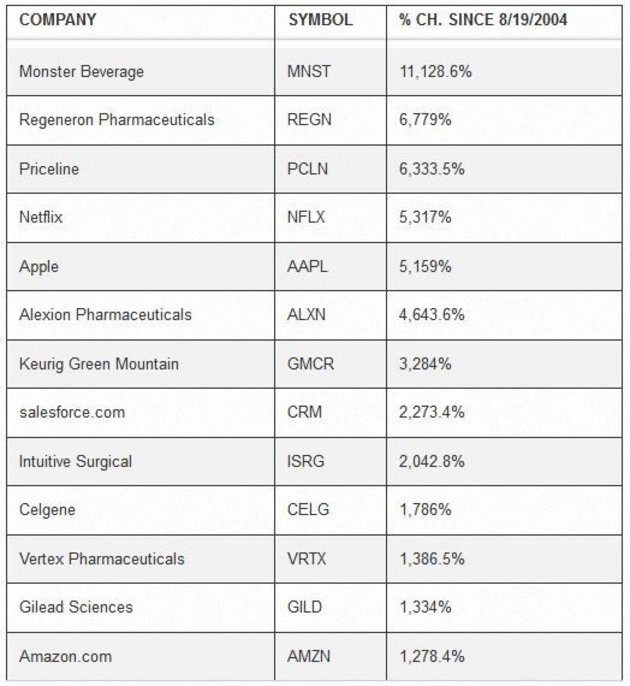Click the MNST ticker symbol

click(310, 72)
